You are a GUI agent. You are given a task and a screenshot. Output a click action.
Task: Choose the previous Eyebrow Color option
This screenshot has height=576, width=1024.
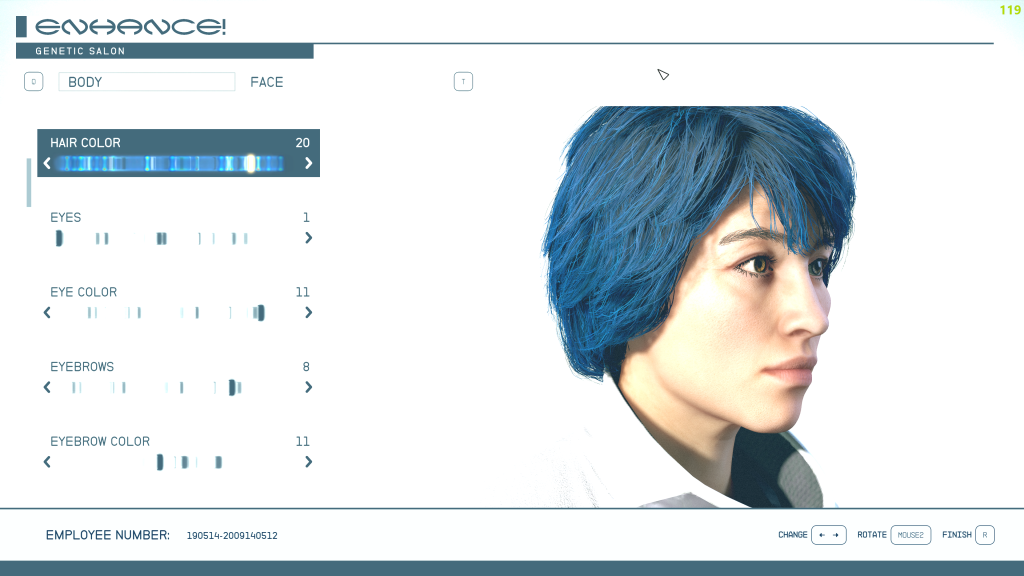coord(47,462)
